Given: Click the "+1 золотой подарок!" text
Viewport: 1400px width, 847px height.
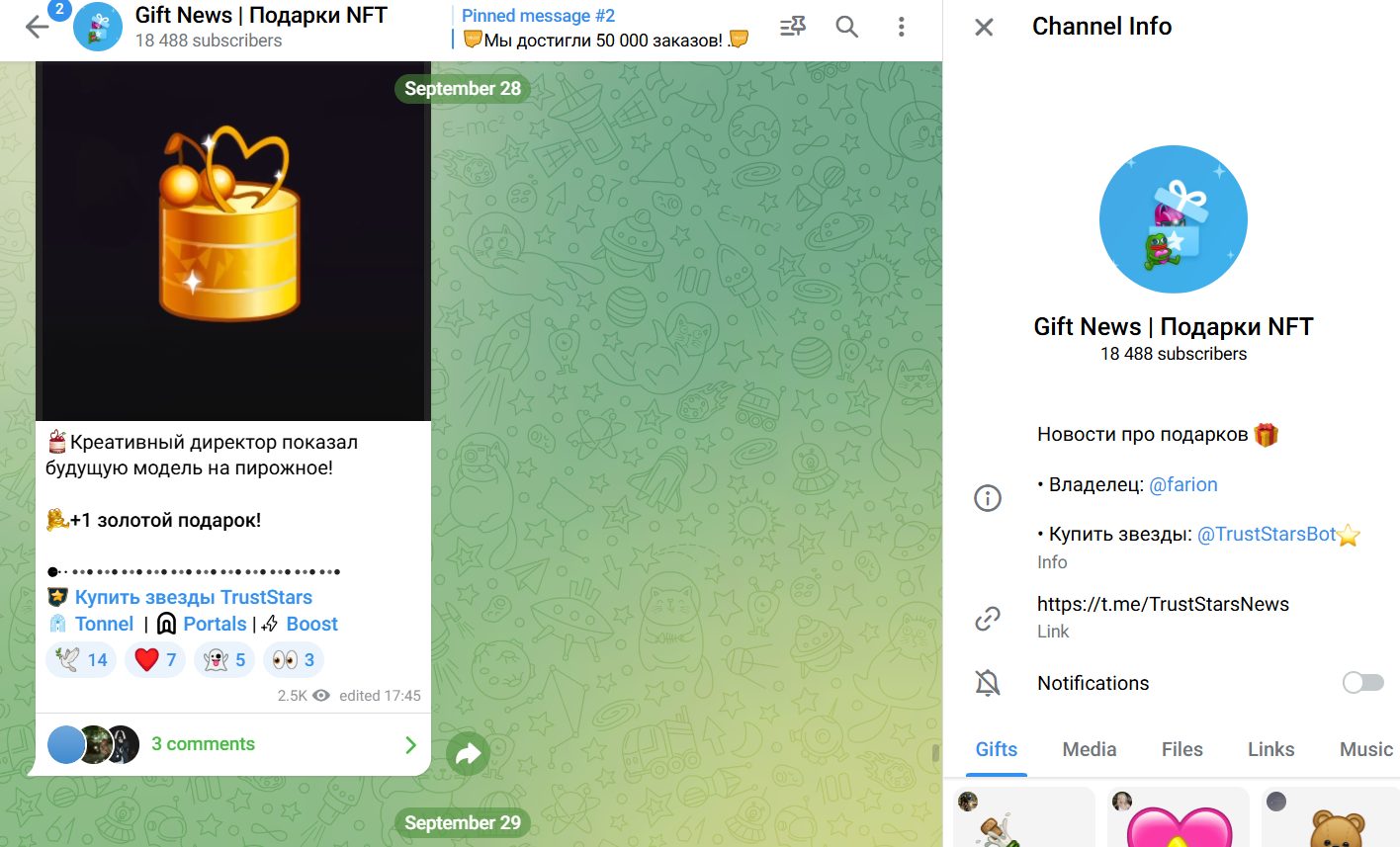Looking at the screenshot, I should pos(165,520).
